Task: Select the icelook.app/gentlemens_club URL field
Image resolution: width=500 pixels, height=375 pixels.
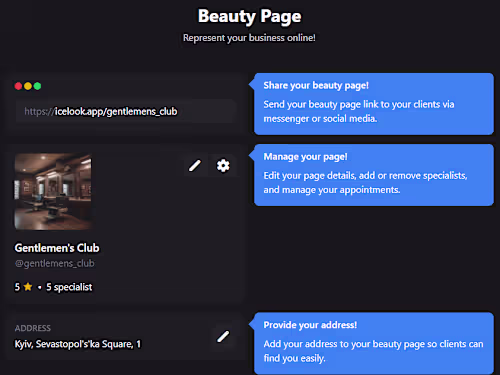Action: click(126, 111)
